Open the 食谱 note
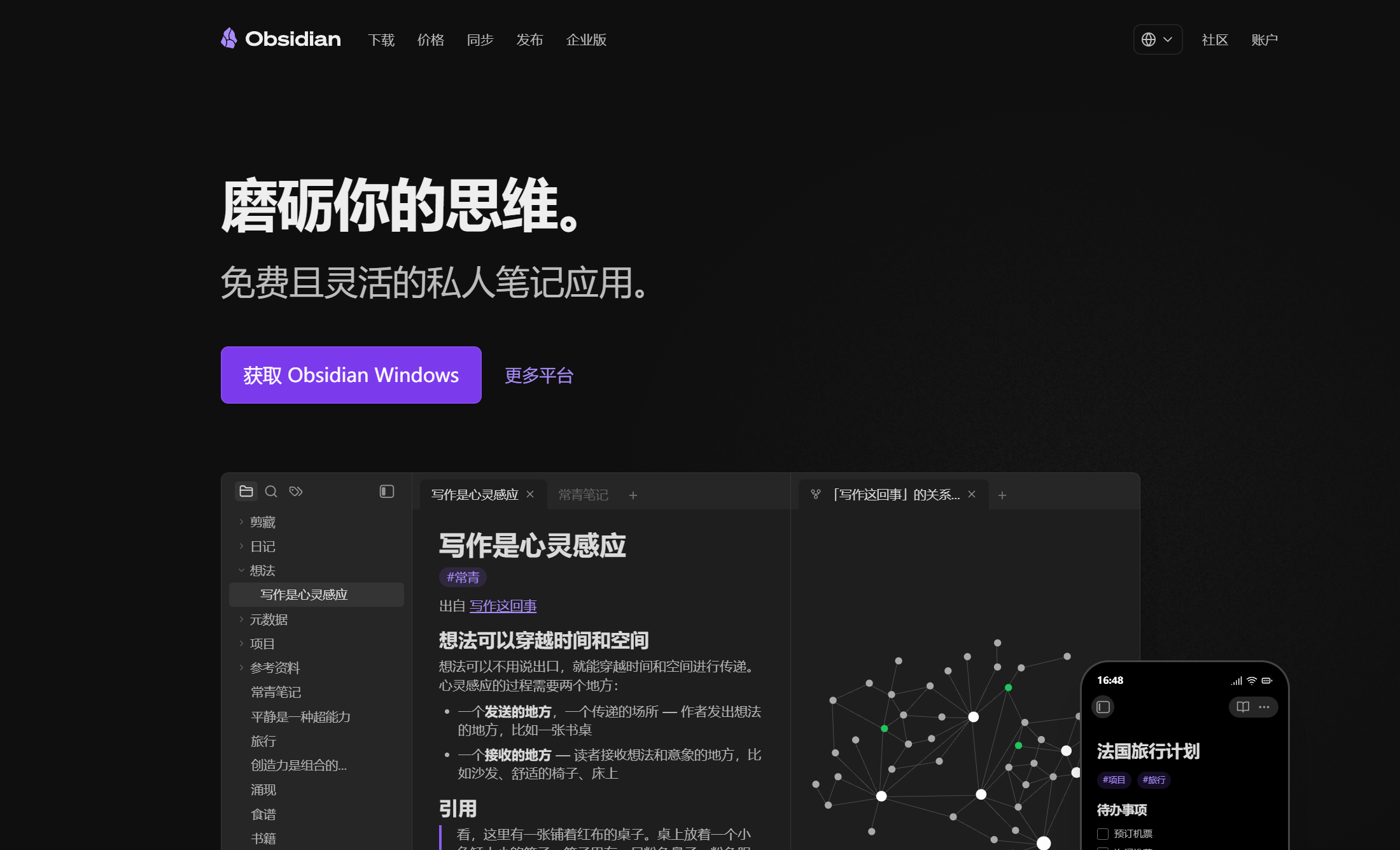 [x=263, y=814]
